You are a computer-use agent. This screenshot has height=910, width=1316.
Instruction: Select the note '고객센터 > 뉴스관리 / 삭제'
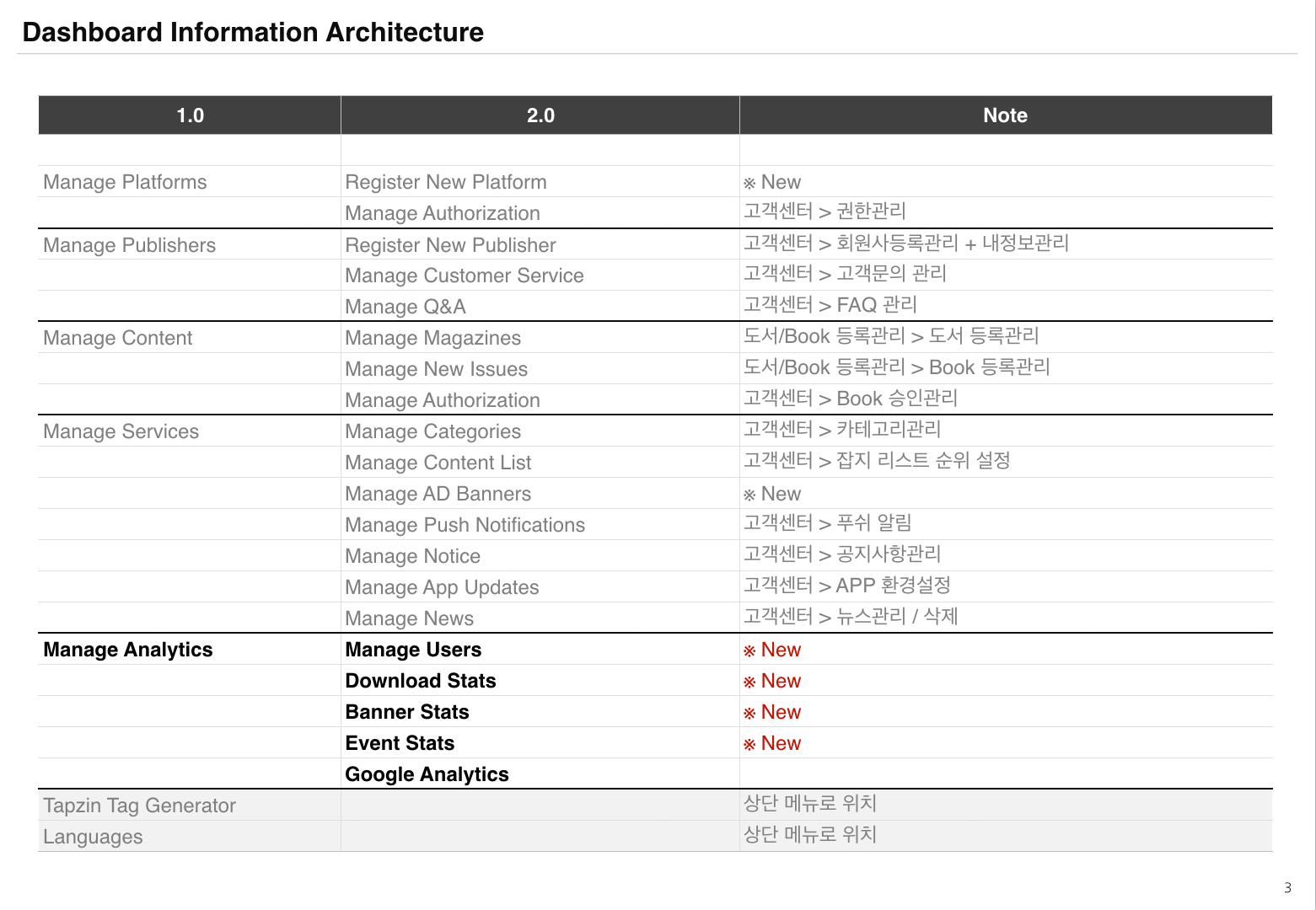point(851,616)
